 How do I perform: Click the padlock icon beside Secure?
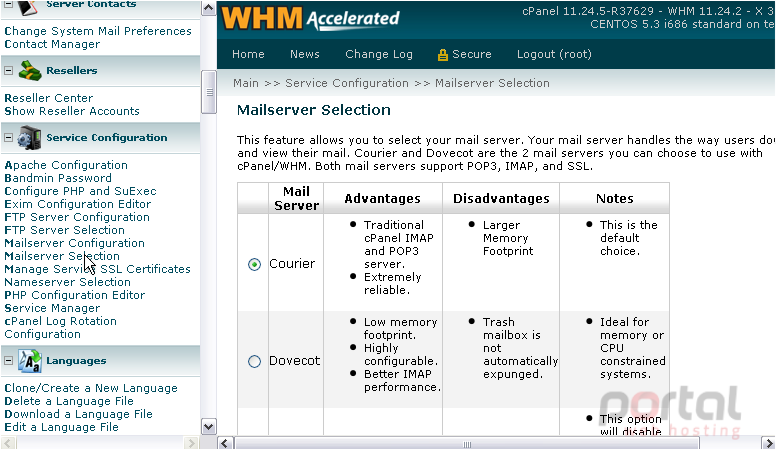[442, 54]
